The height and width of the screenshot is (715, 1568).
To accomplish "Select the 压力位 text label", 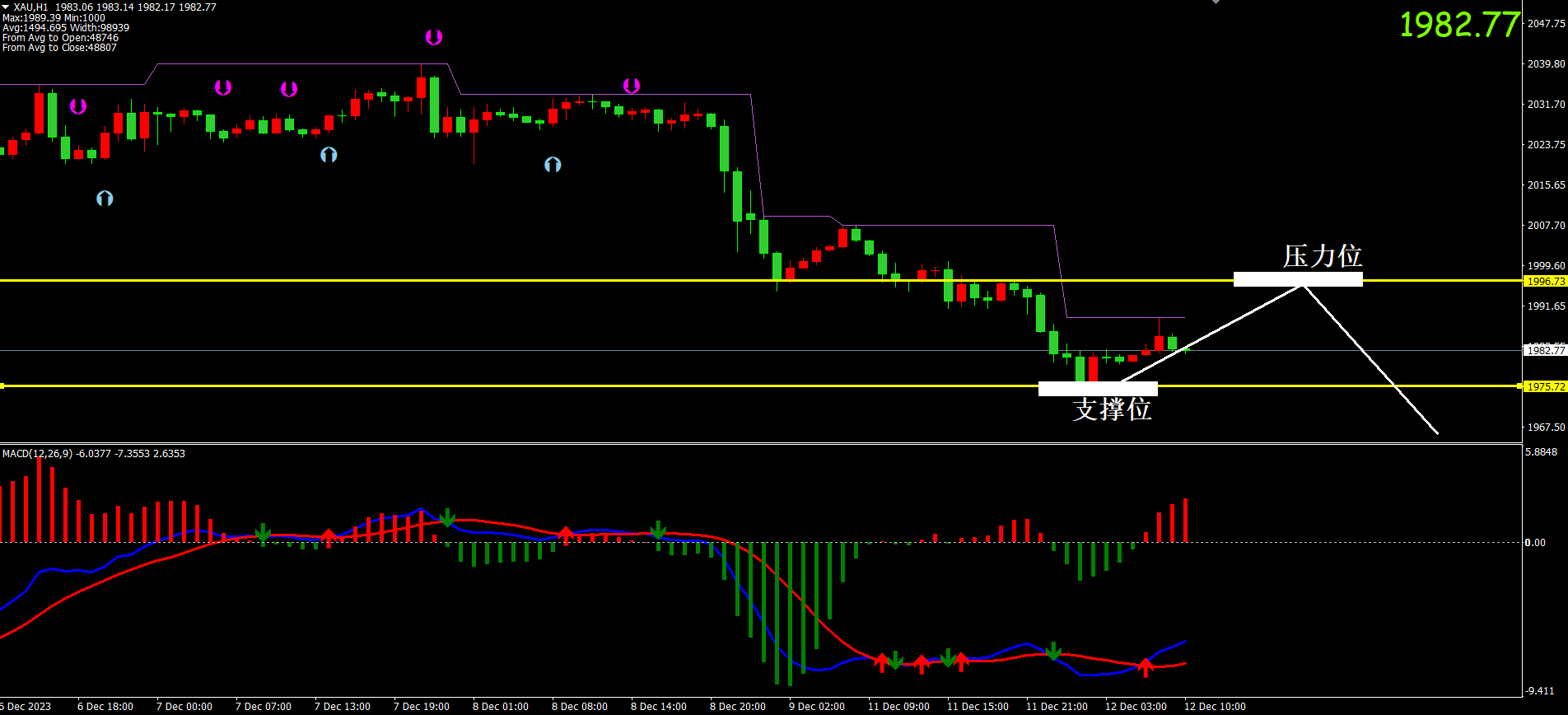I will (x=1322, y=256).
